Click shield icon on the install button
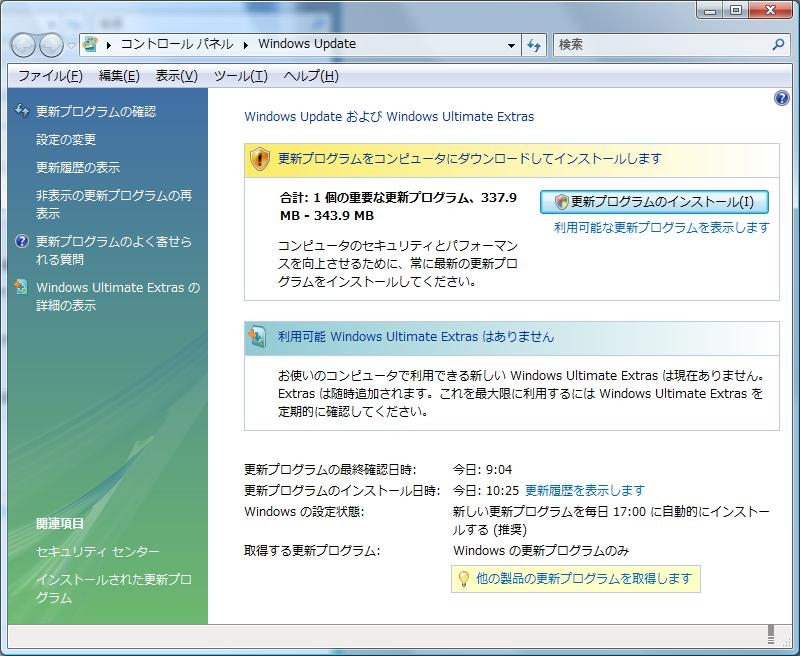The width and height of the screenshot is (800, 656). pos(562,202)
